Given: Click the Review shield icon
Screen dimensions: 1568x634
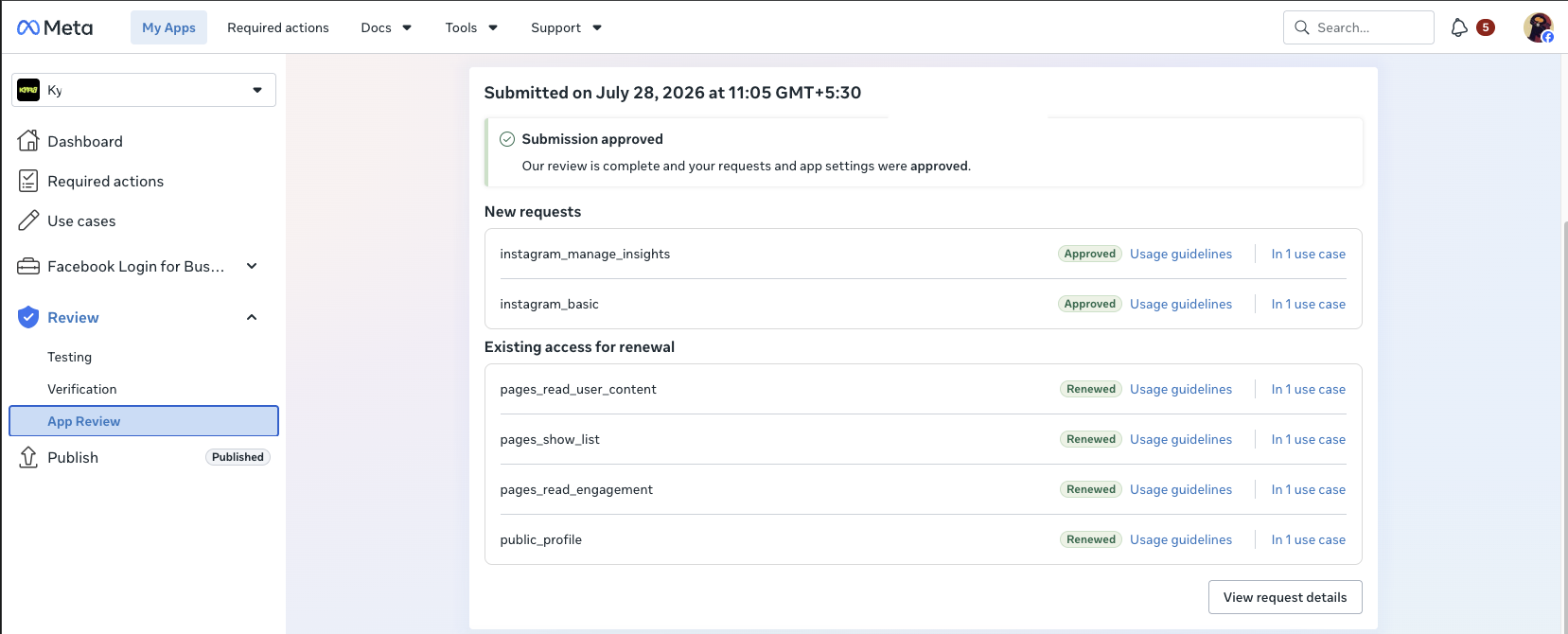Looking at the screenshot, I should (28, 317).
